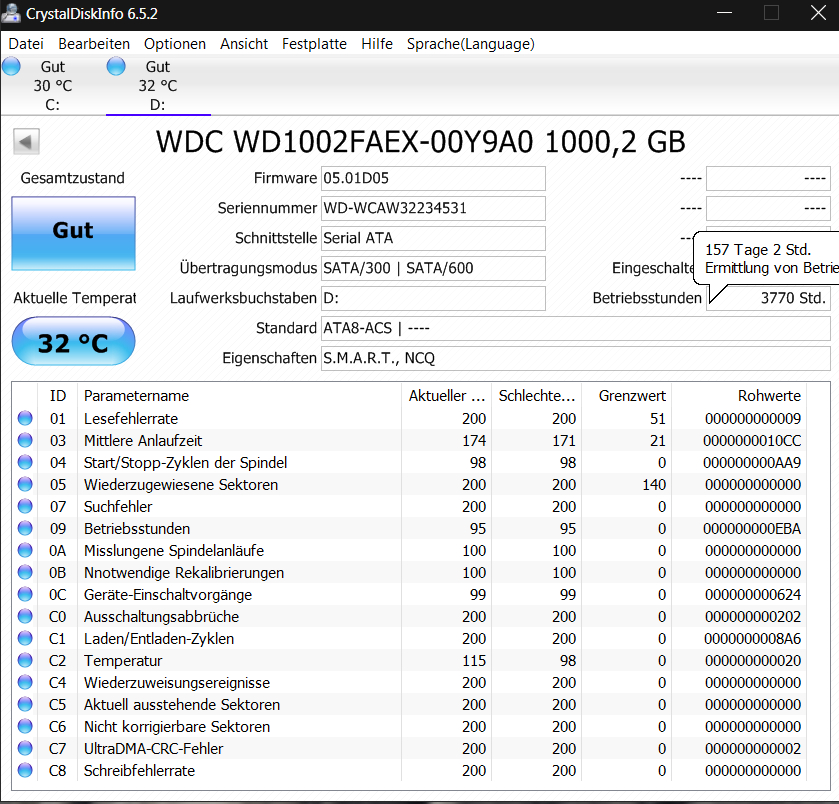Click status orb for Start/Stopp-Zyklen row
The width and height of the screenshot is (839, 804).
tap(25, 462)
